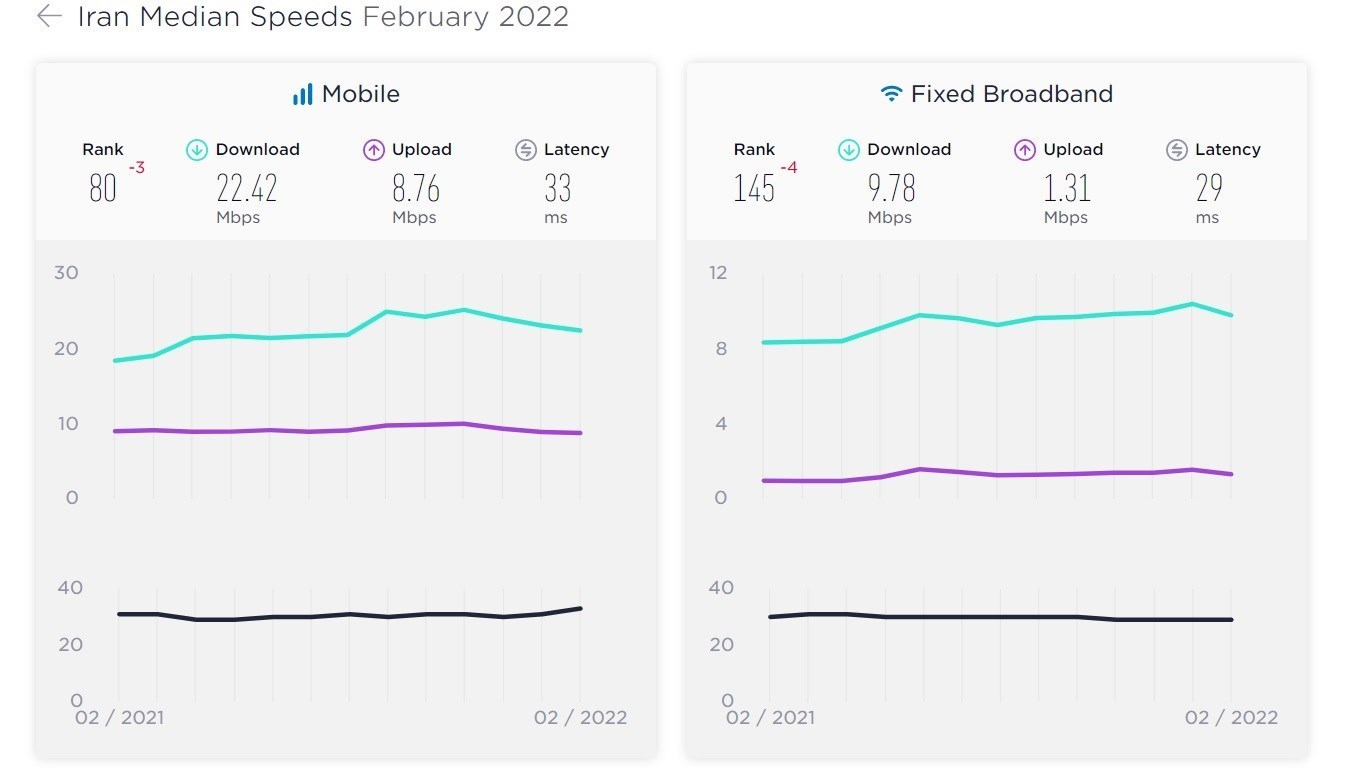
Task: Click the Mobile rank value 80
Action: click(103, 188)
